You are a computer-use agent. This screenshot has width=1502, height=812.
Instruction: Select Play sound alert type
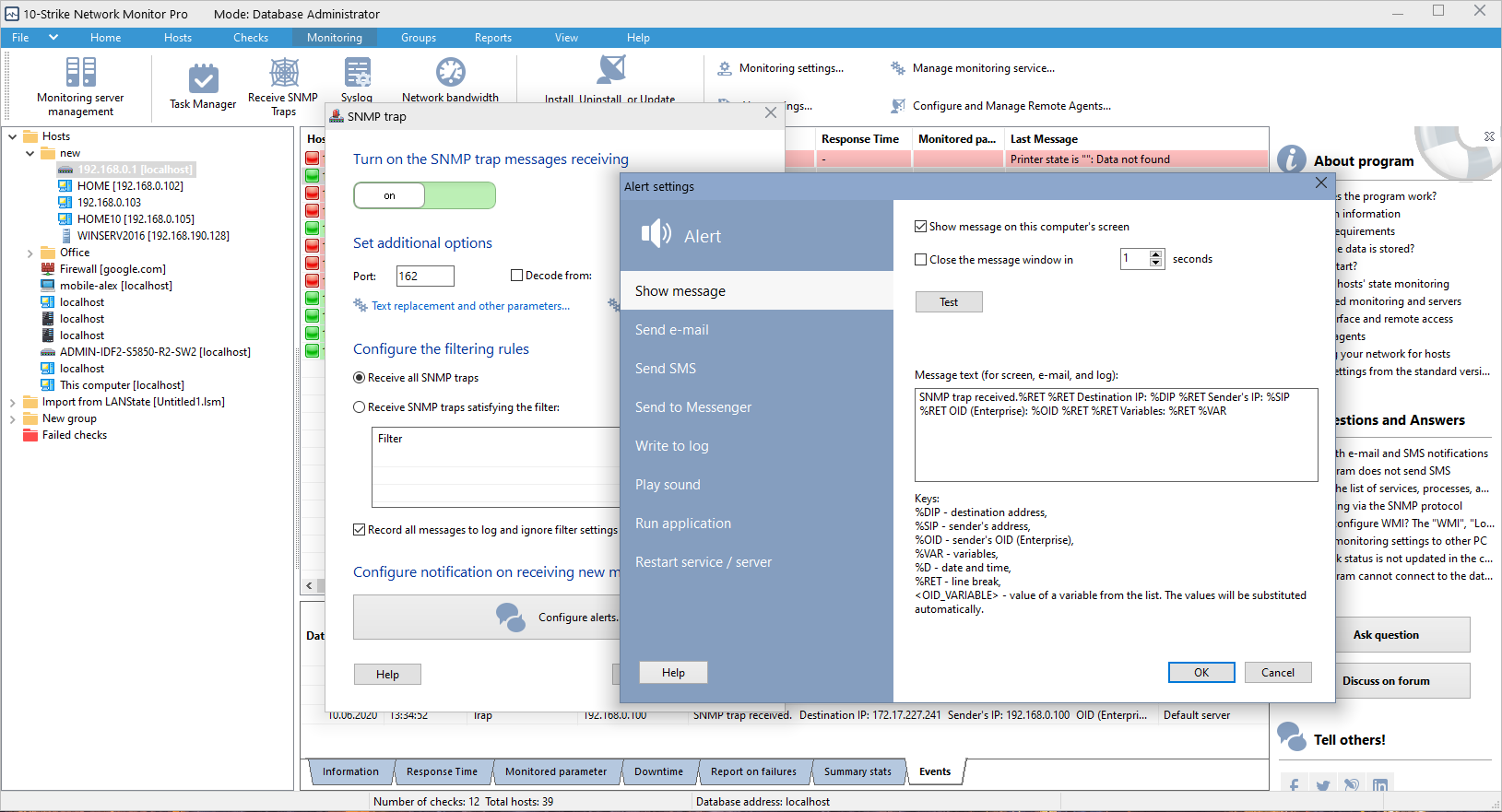coord(757,485)
